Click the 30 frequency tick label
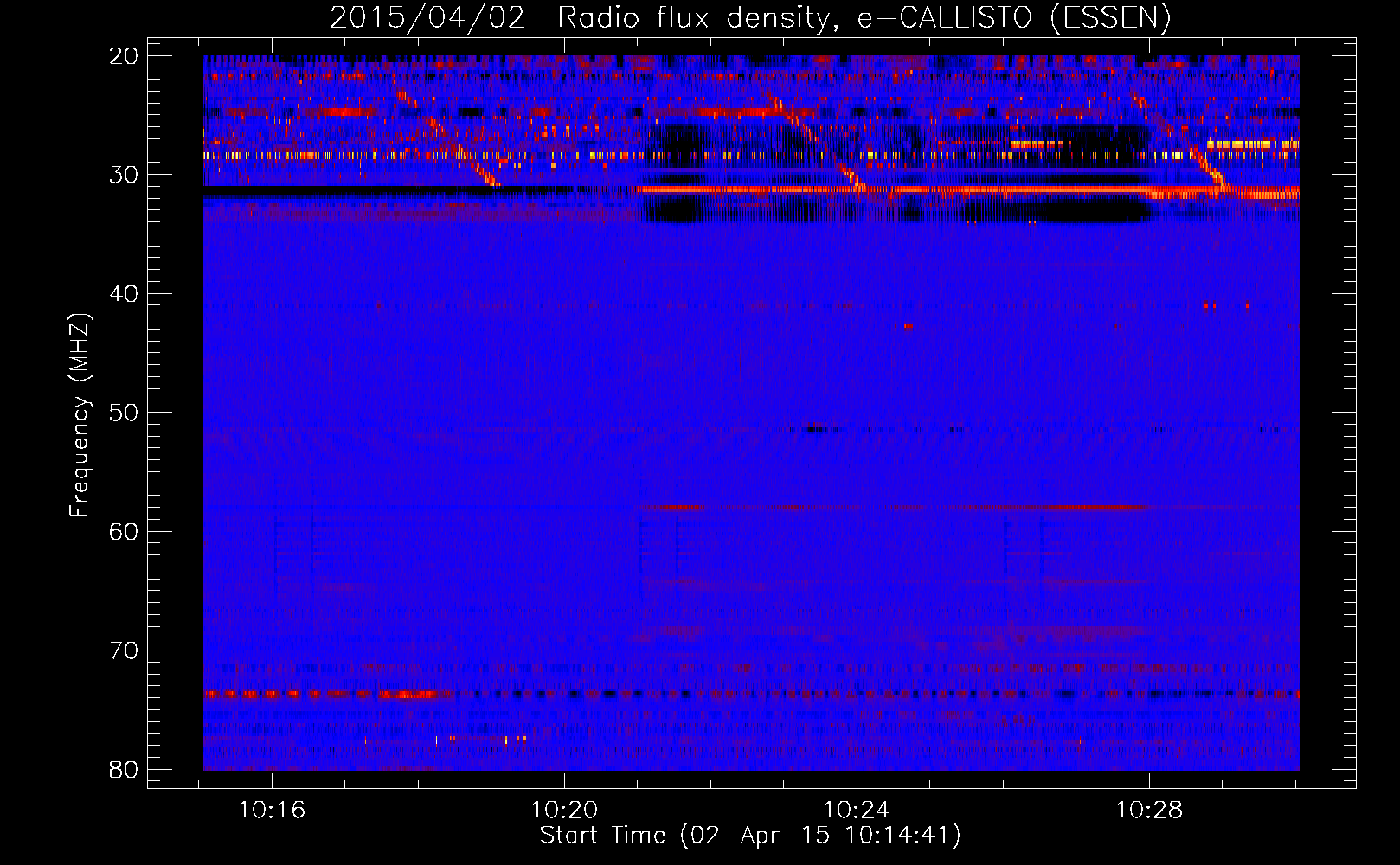1400x865 pixels. pyautogui.click(x=124, y=175)
